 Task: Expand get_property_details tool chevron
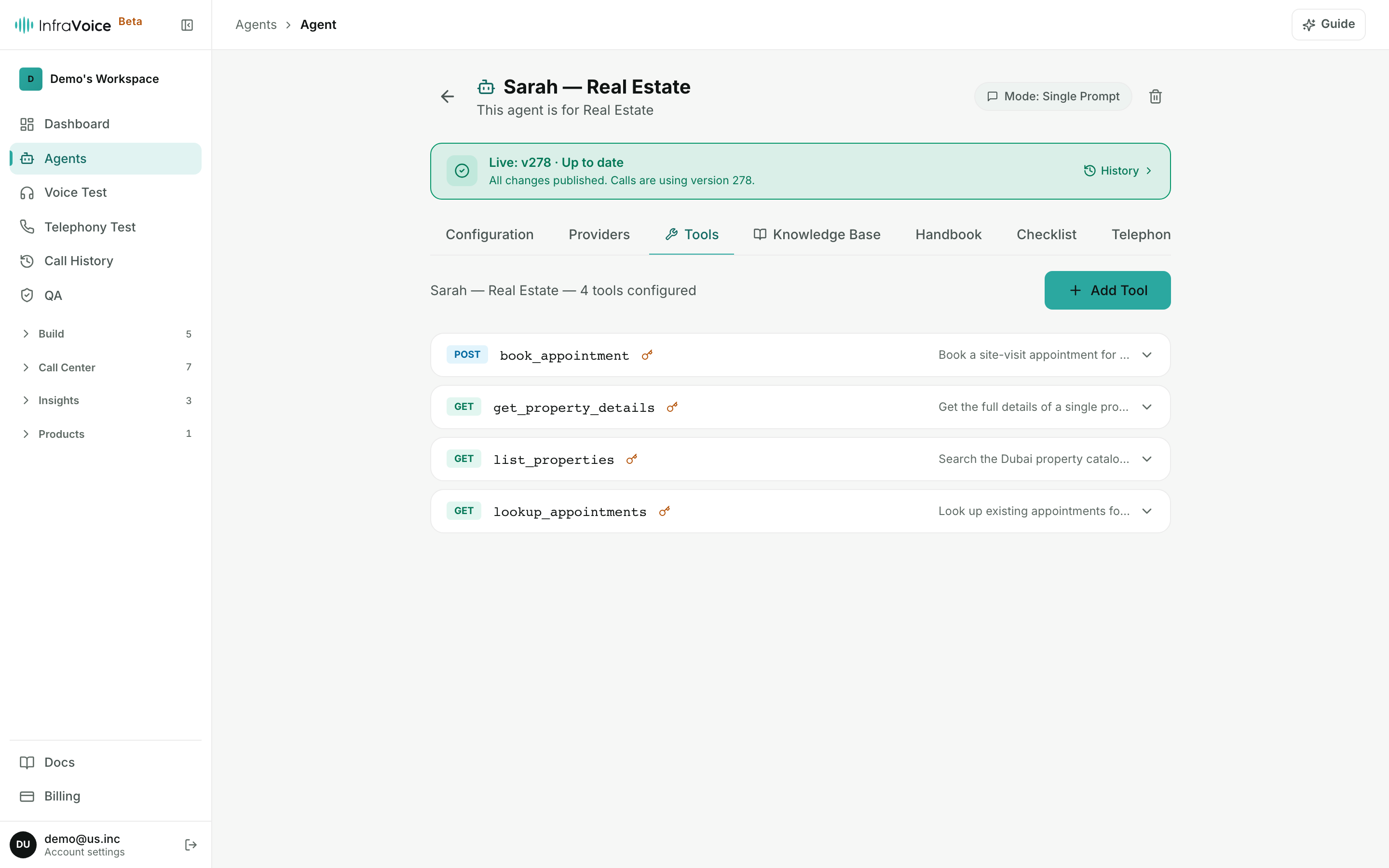point(1147,407)
